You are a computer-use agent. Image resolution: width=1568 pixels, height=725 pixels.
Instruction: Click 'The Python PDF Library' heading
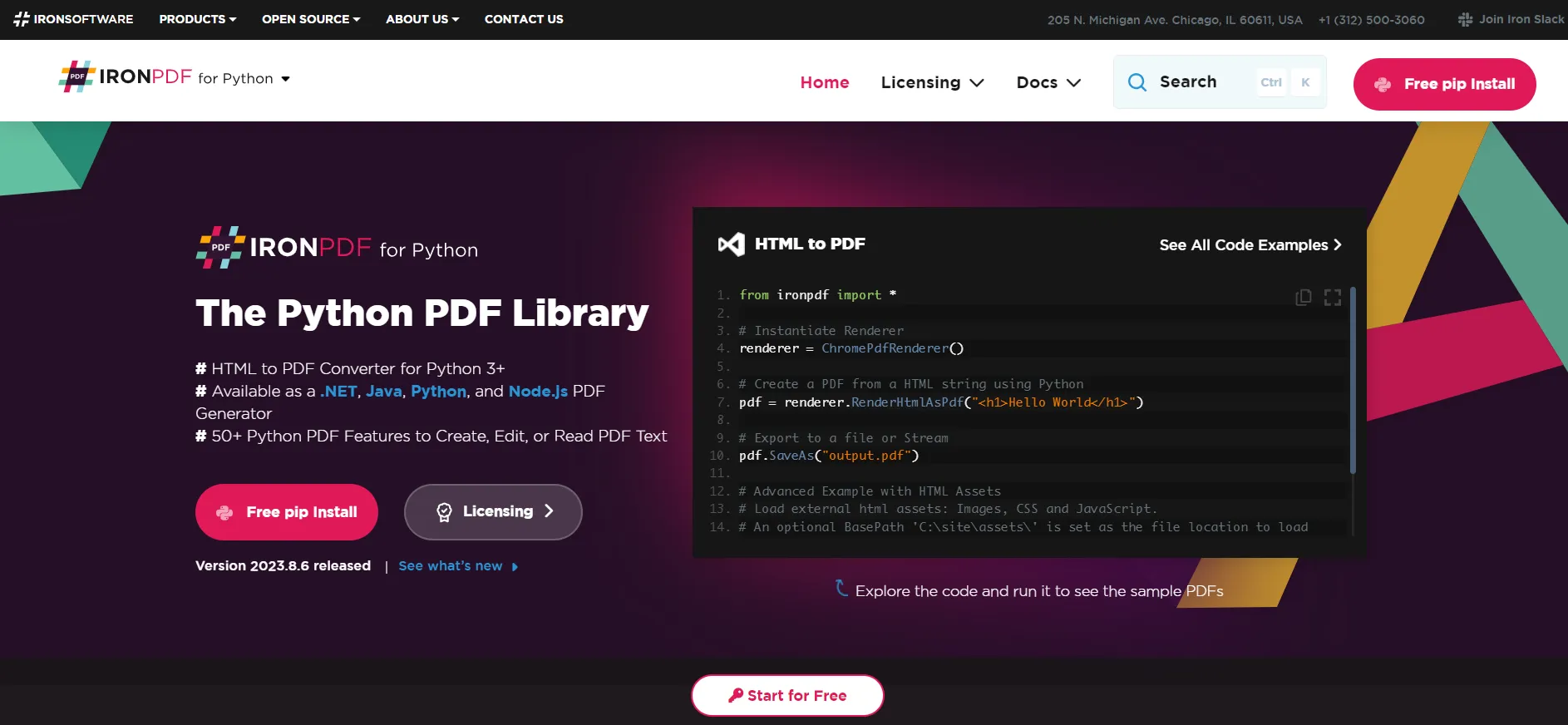click(x=422, y=313)
